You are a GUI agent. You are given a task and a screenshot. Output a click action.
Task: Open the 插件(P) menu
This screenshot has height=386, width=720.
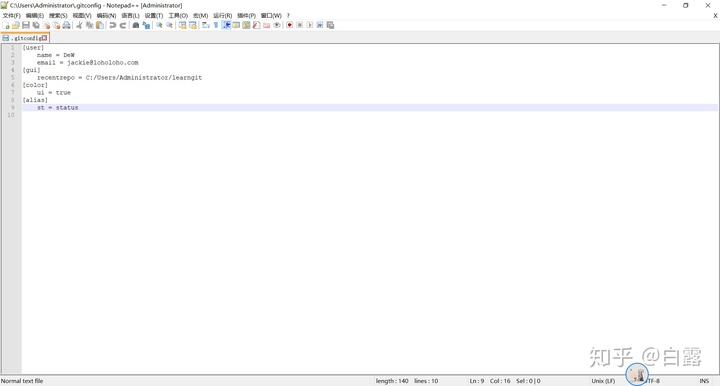(x=247, y=16)
